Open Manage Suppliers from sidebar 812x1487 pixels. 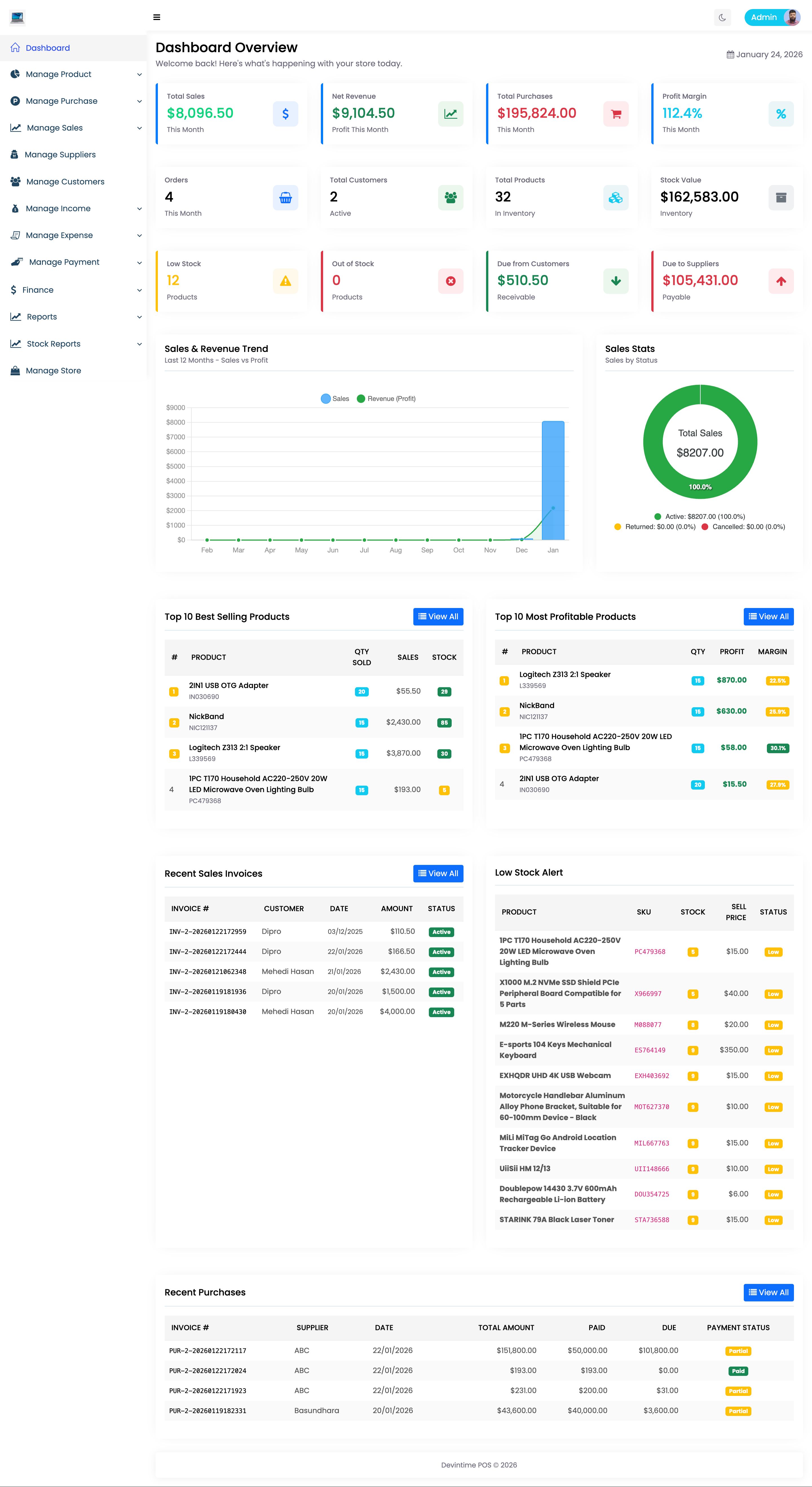60,155
